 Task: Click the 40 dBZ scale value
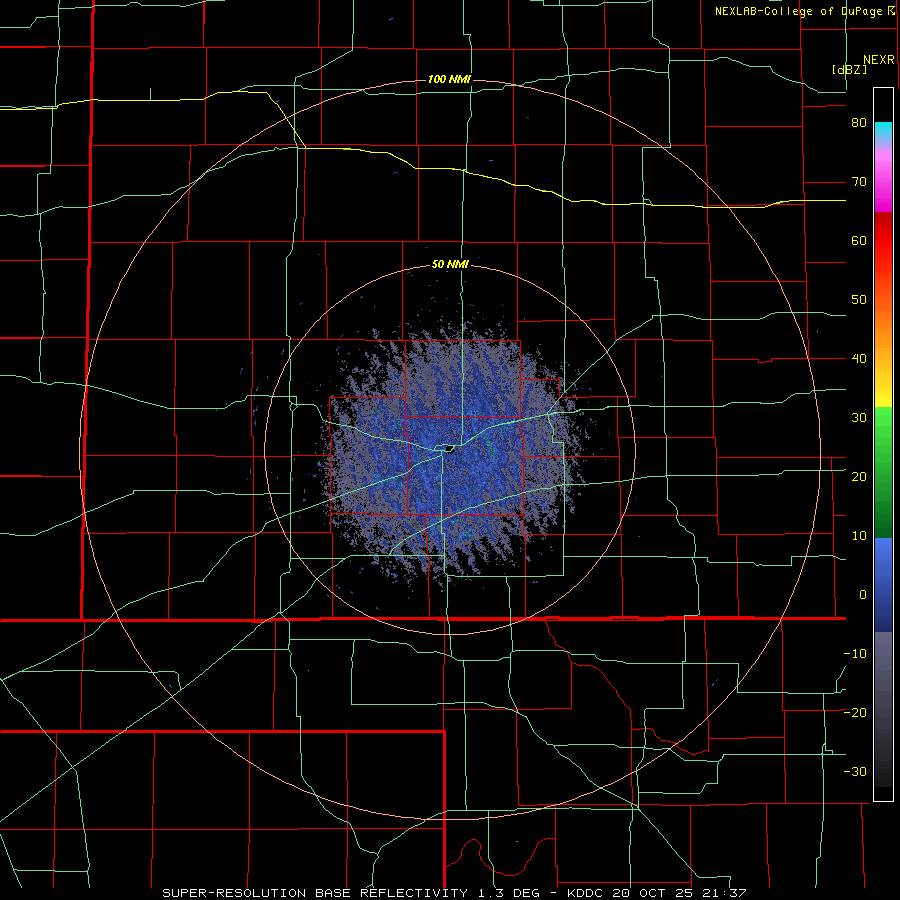pyautogui.click(x=859, y=359)
